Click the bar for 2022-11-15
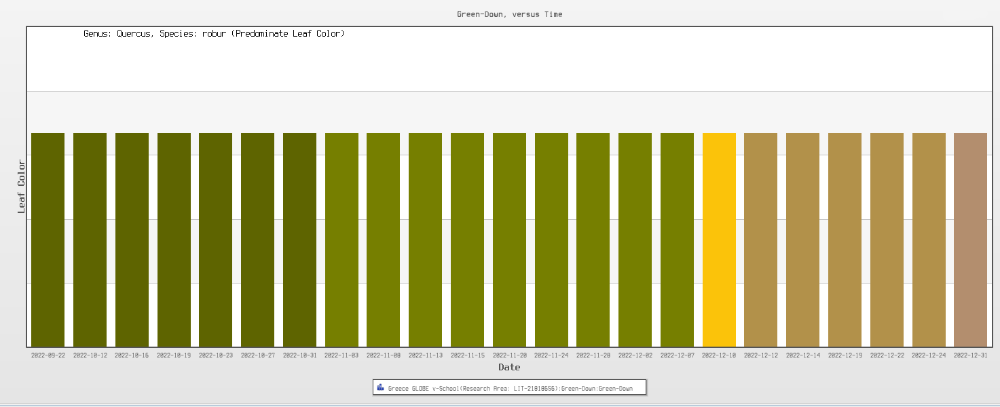1000x407 pixels. pyautogui.click(x=467, y=240)
